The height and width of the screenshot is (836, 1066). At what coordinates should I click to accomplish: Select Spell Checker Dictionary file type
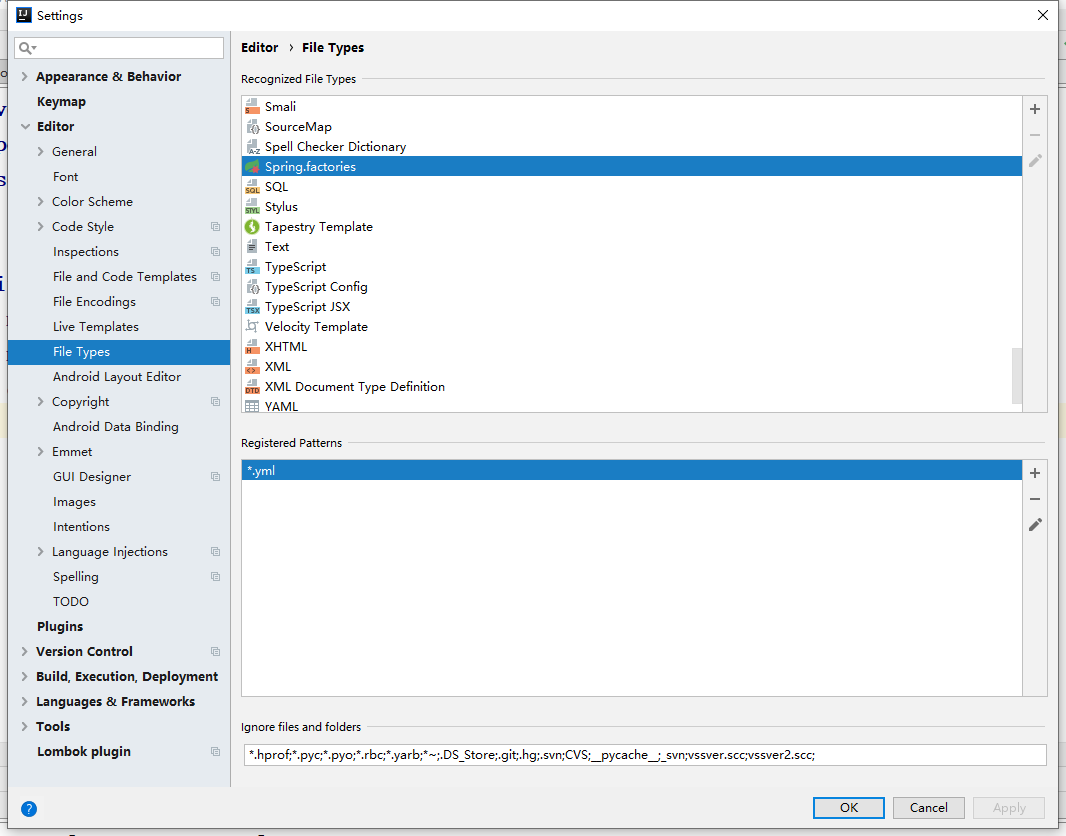632,147
